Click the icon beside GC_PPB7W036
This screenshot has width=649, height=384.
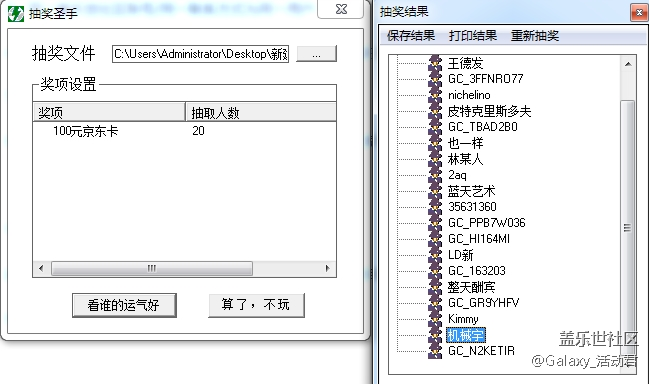(x=435, y=223)
